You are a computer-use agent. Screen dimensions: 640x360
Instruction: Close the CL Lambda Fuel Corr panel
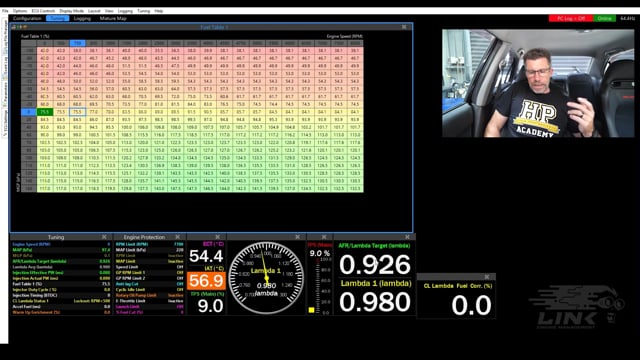pyautogui.click(x=487, y=277)
